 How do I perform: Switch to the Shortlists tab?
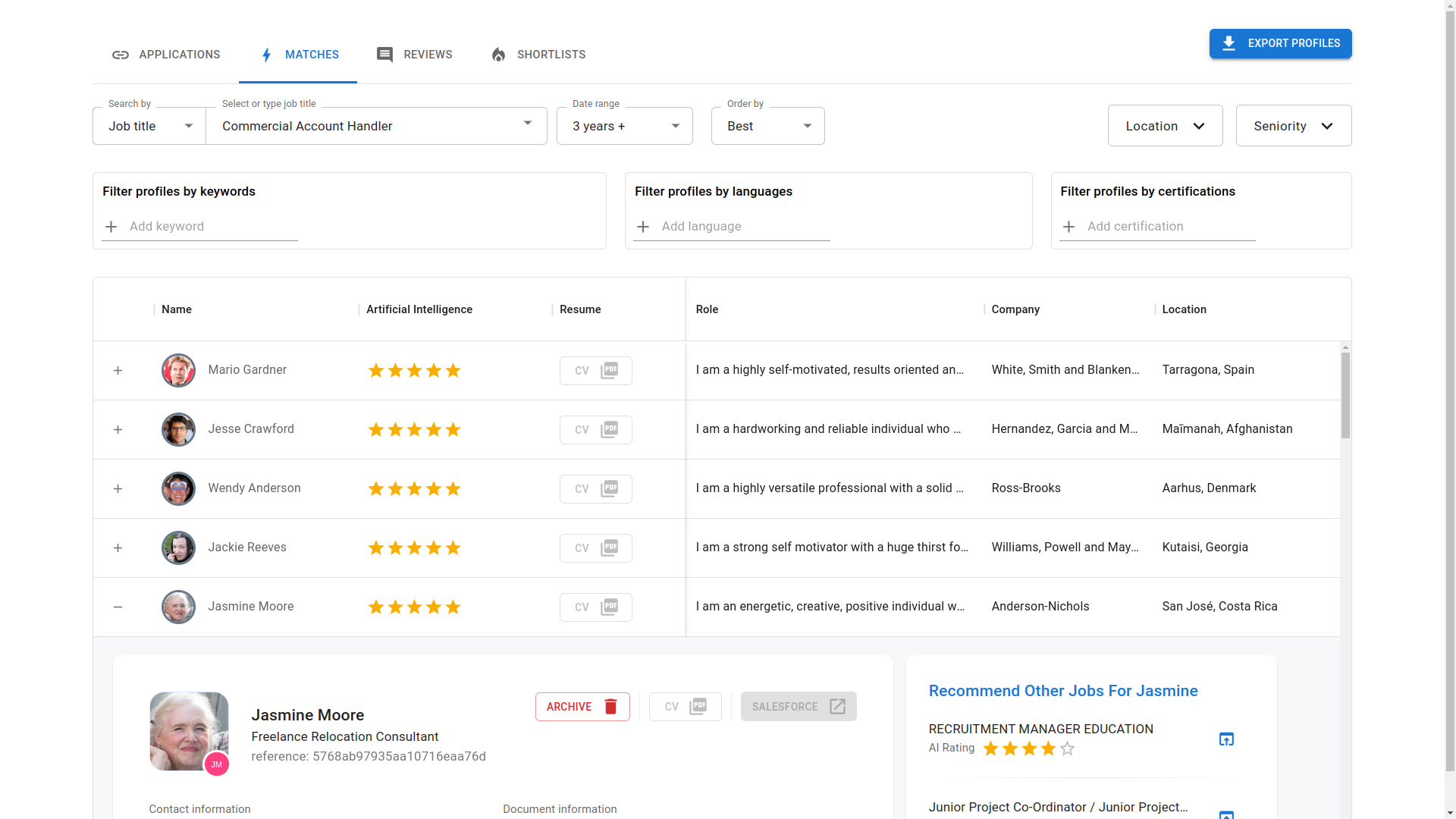point(538,55)
